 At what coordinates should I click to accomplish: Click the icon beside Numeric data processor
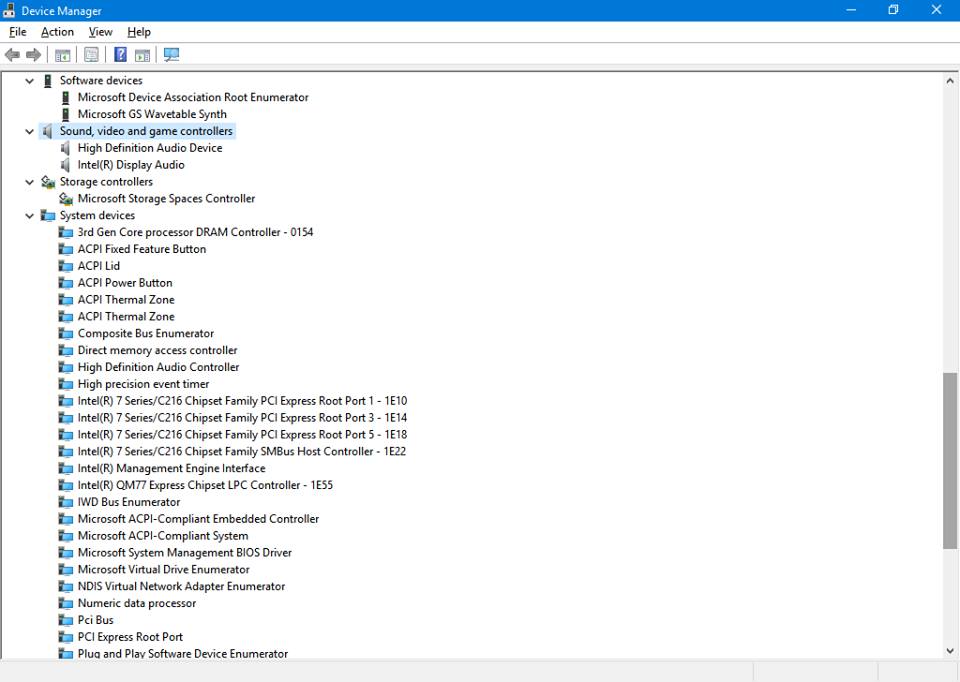tap(66, 603)
